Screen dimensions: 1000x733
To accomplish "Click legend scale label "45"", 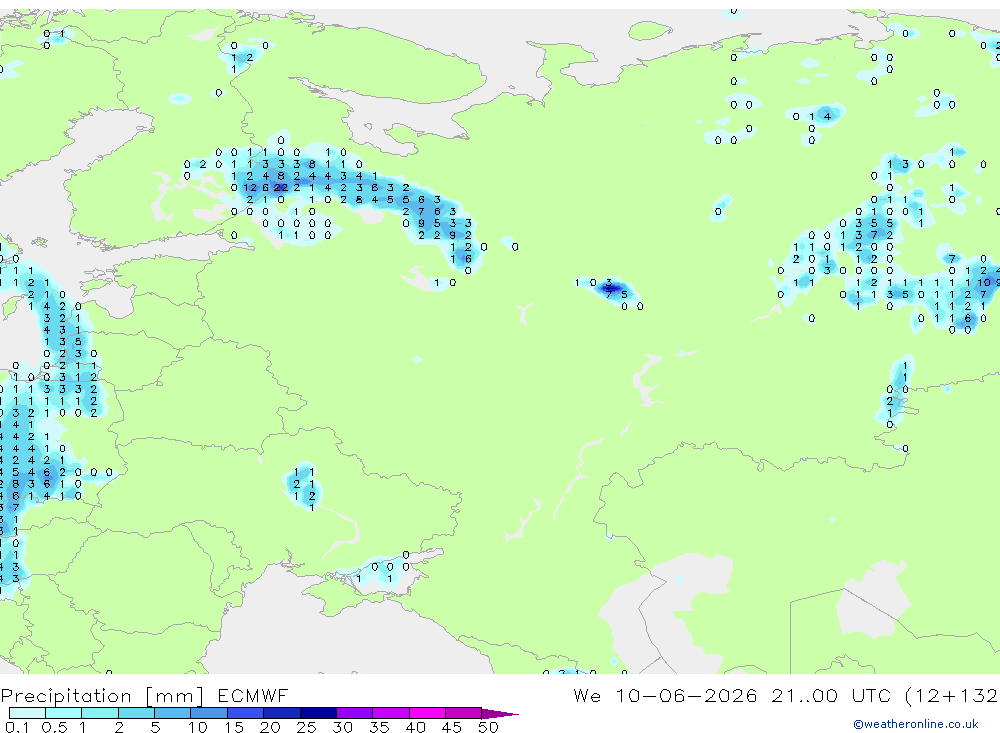I will point(452,727).
